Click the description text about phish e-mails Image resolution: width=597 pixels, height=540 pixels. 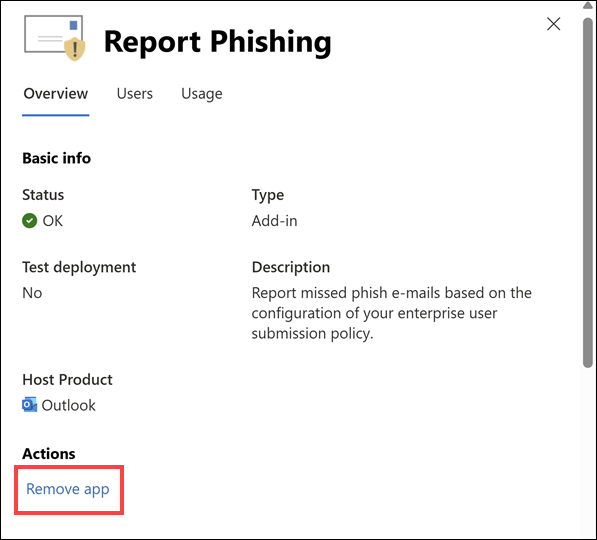point(392,313)
